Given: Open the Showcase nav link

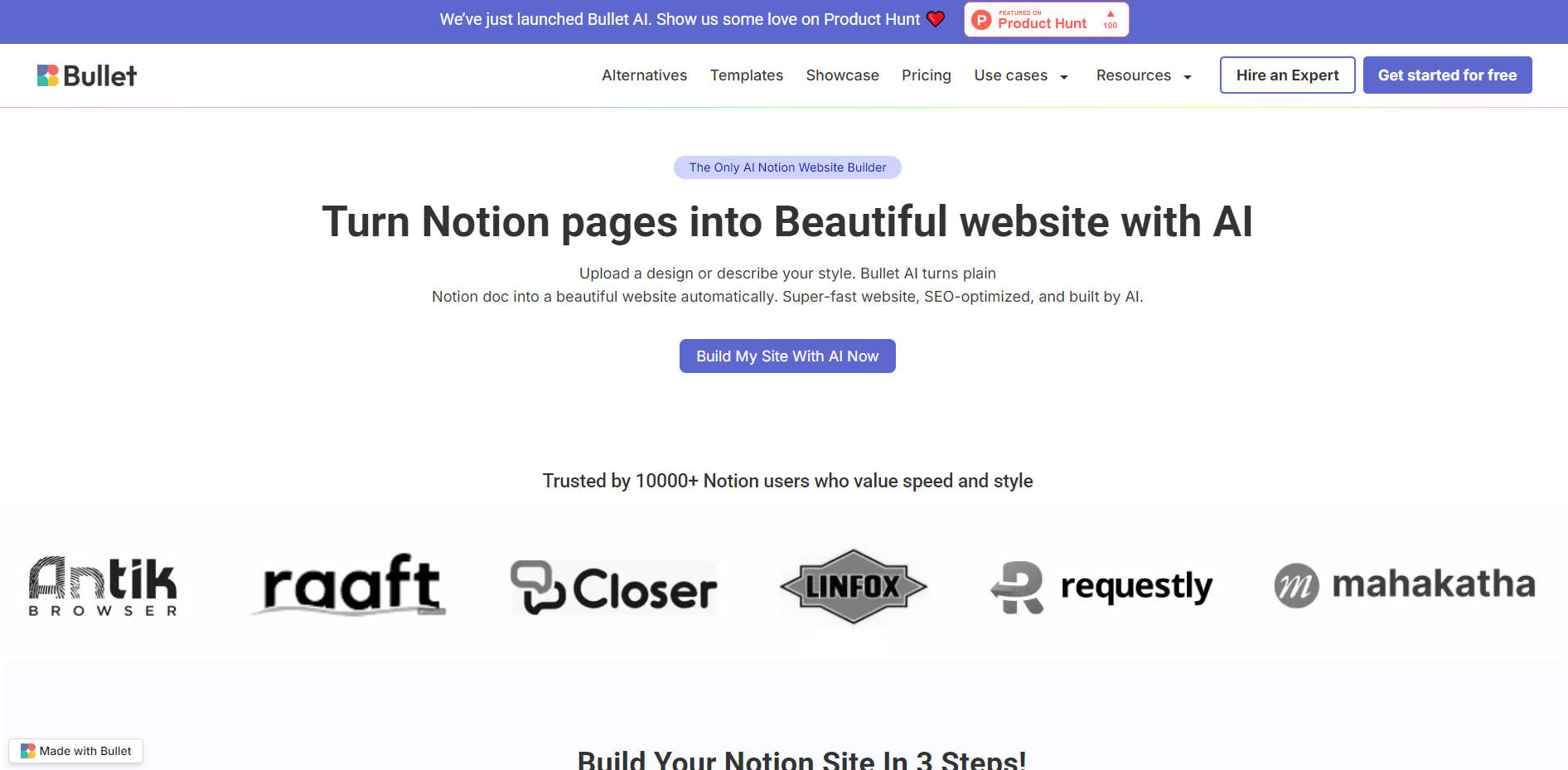Looking at the screenshot, I should click(x=842, y=75).
